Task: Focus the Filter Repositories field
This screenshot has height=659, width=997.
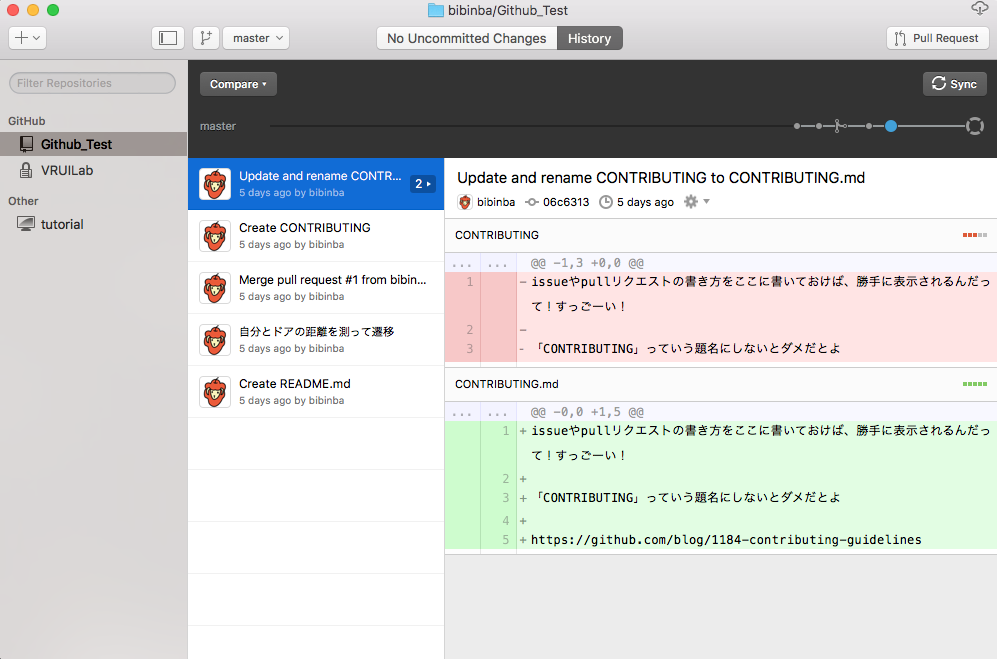Action: (x=93, y=83)
